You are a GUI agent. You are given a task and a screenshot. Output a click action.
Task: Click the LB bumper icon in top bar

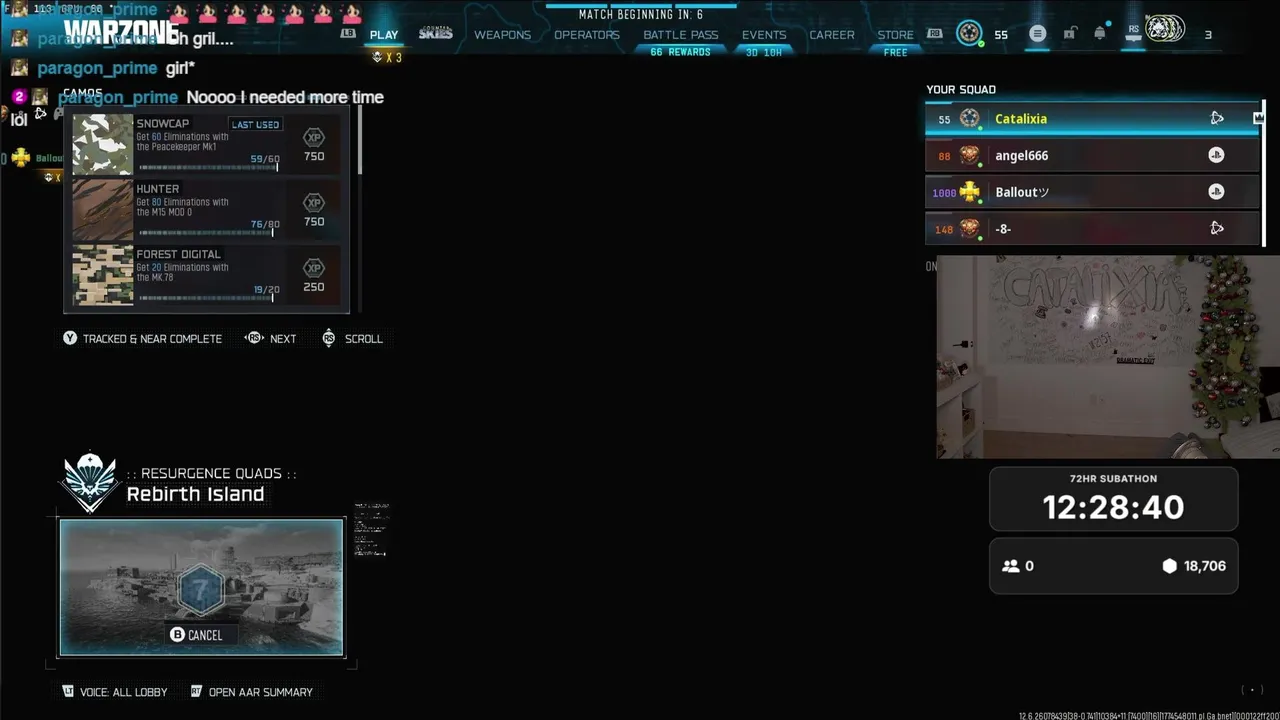pos(348,33)
